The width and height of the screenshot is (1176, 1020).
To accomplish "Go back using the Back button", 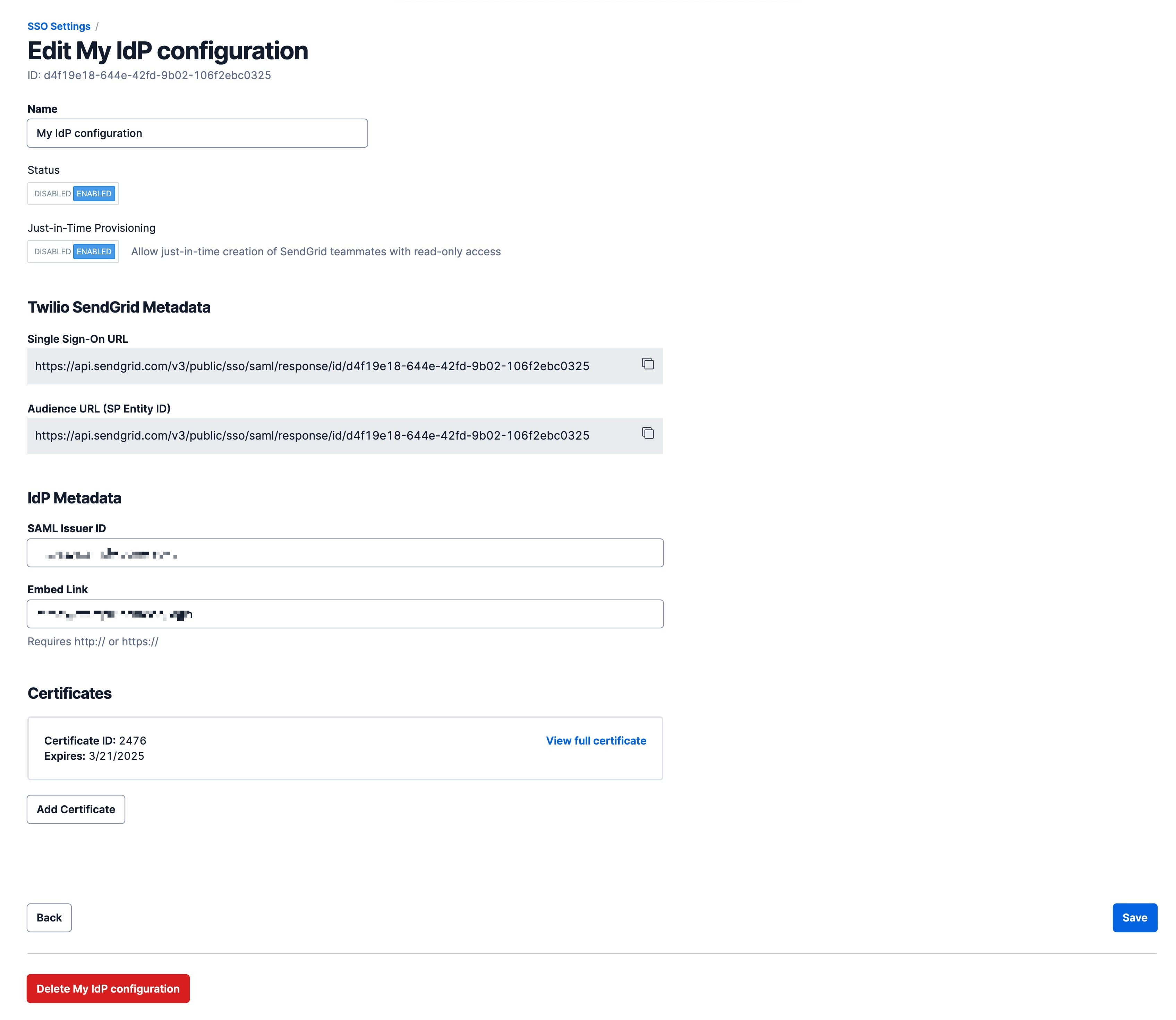I will 48,917.
